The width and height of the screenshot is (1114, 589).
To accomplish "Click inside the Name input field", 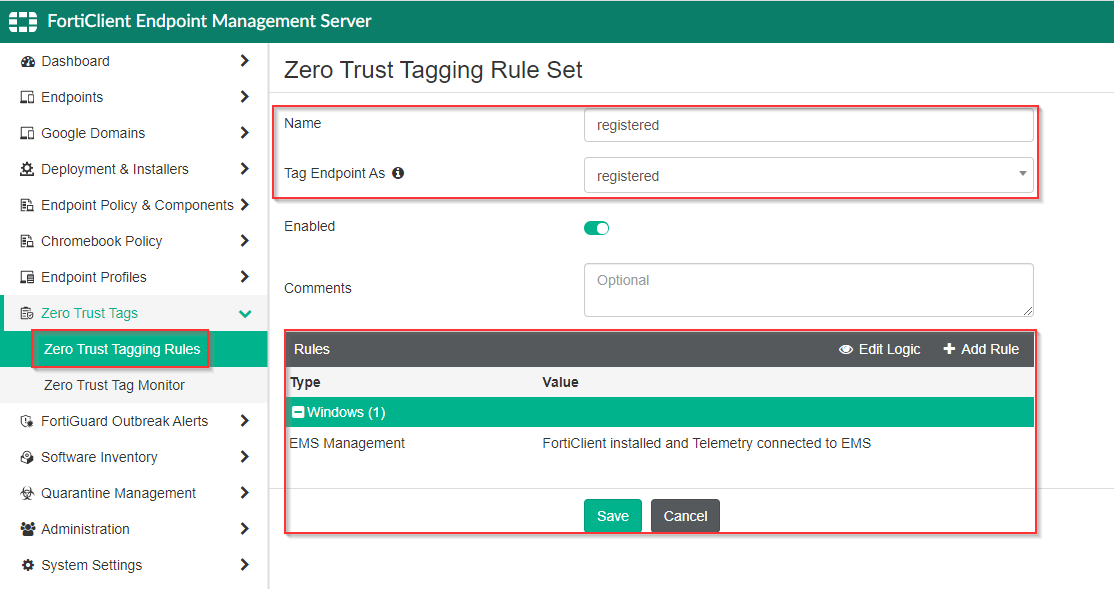I will [x=808, y=125].
